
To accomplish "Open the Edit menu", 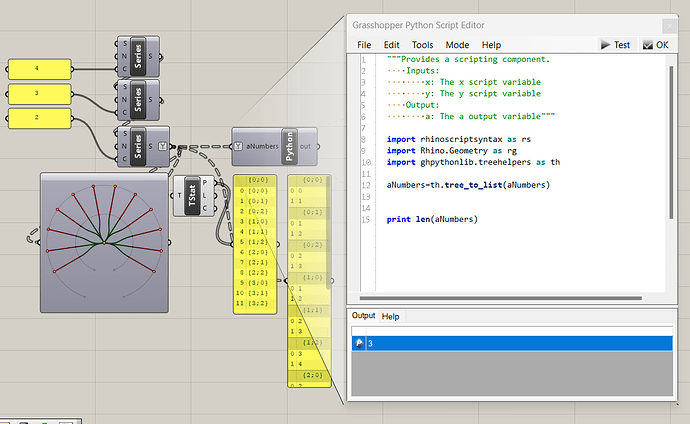I will click(391, 45).
